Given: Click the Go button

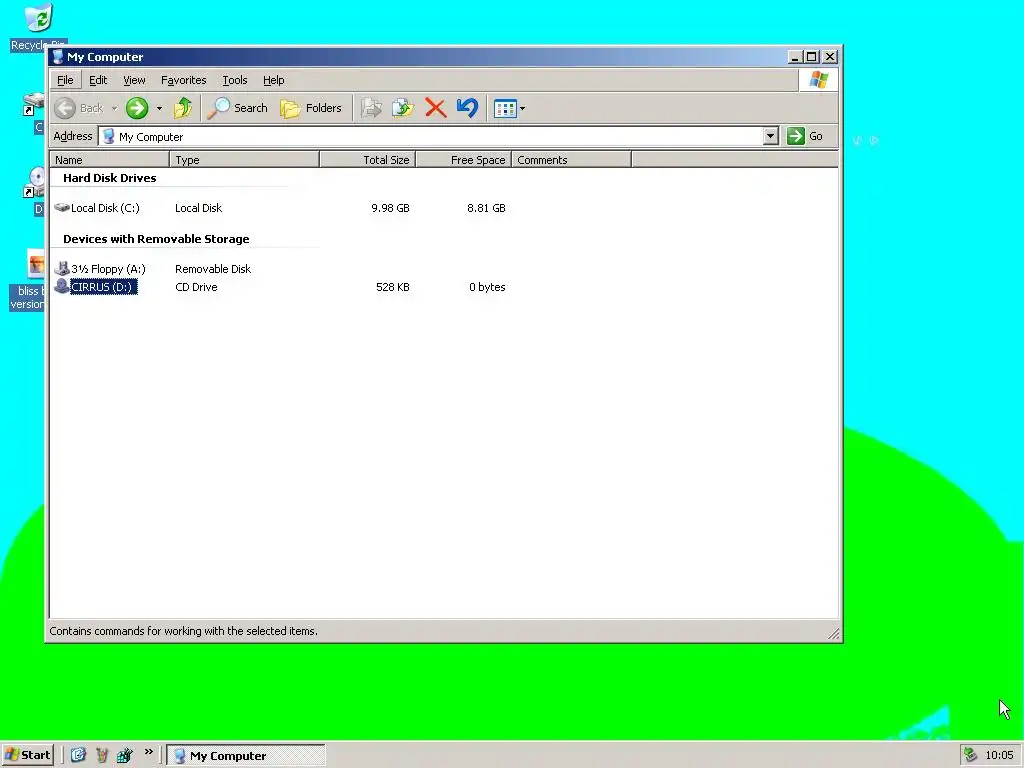Looking at the screenshot, I should tap(805, 136).
